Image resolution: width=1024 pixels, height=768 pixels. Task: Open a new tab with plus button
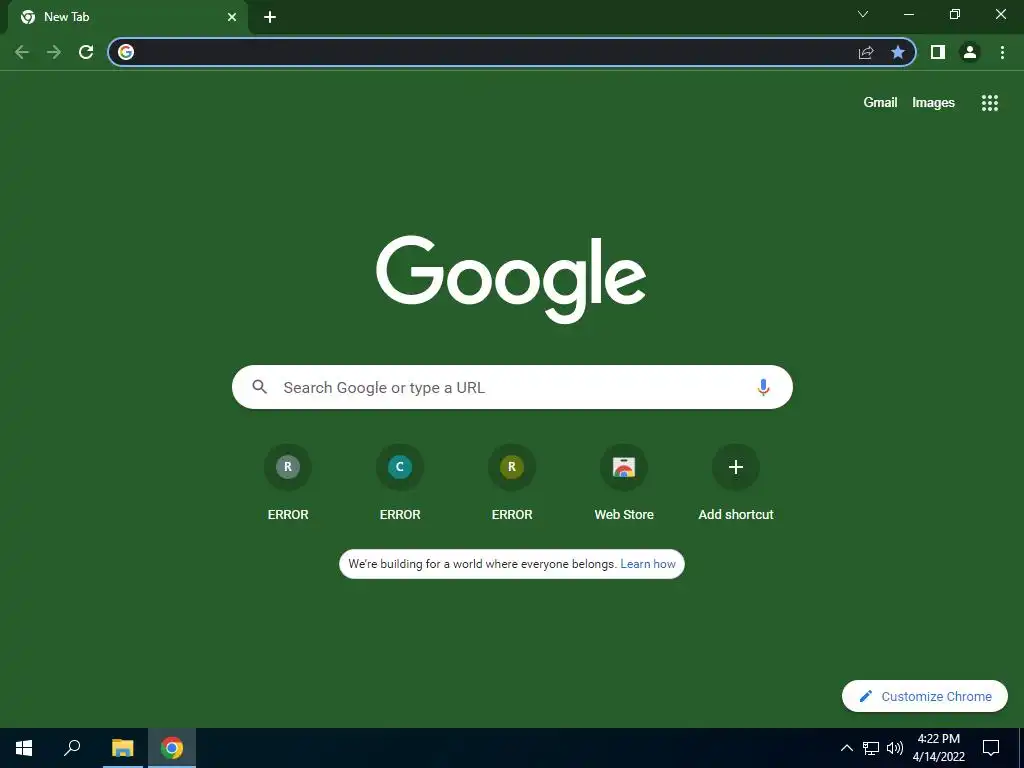[x=270, y=17]
